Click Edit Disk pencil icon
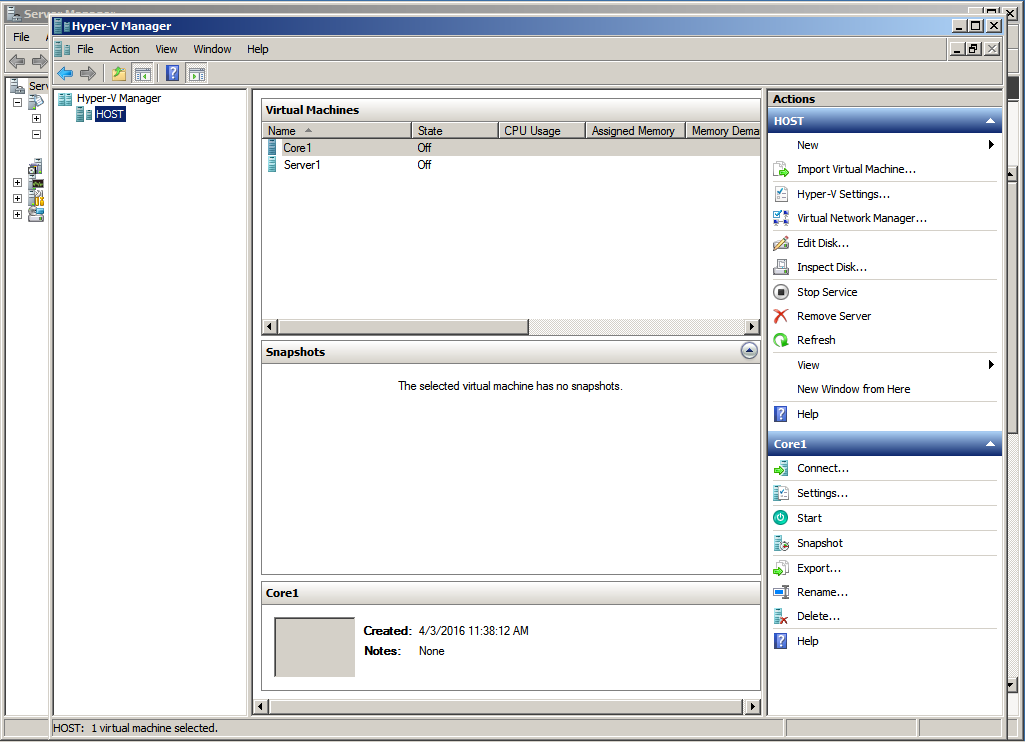The width and height of the screenshot is (1025, 742). click(781, 243)
